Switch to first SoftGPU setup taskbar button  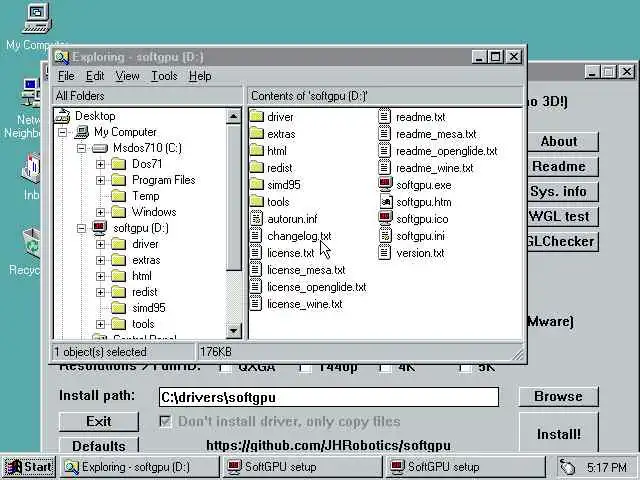(302, 467)
